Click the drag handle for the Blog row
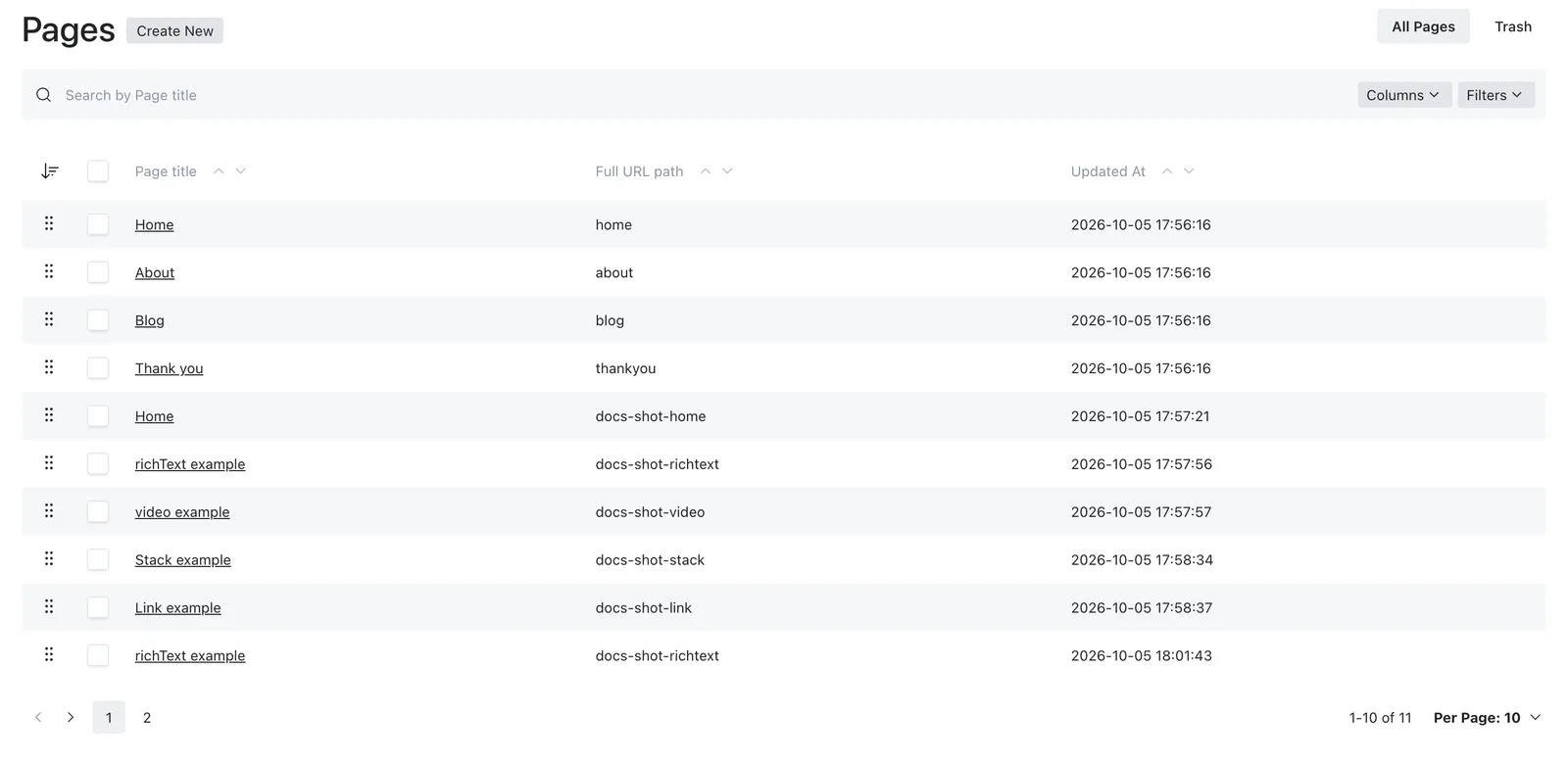This screenshot has height=764, width=1568. point(49,319)
